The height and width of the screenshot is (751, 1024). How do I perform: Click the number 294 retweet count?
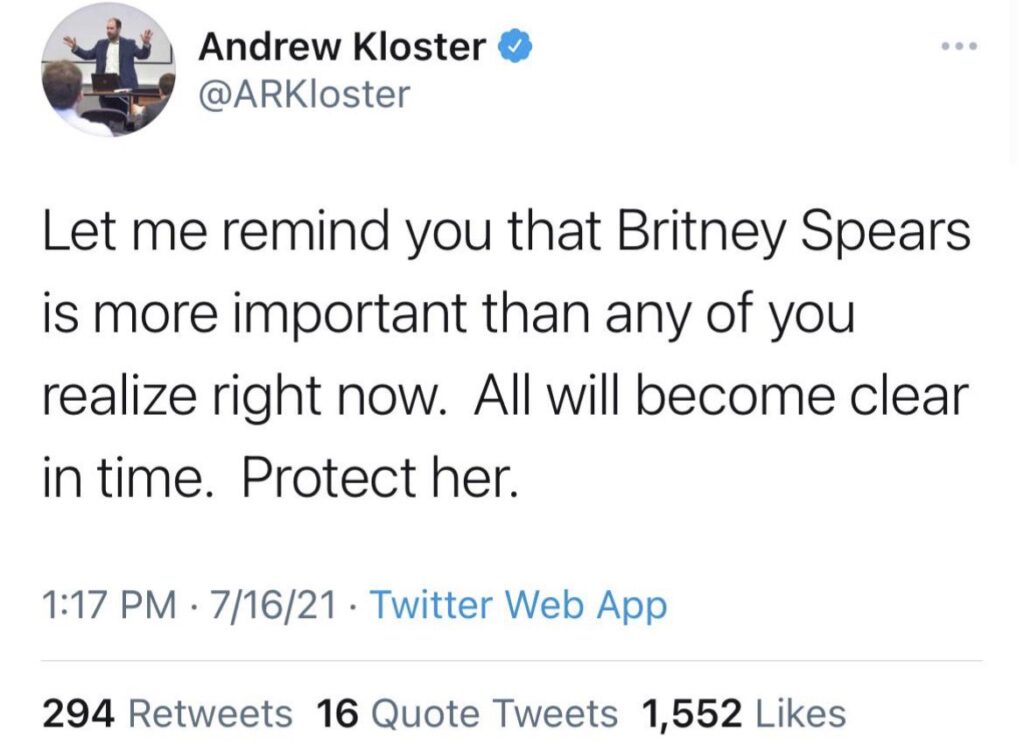pyautogui.click(x=81, y=714)
